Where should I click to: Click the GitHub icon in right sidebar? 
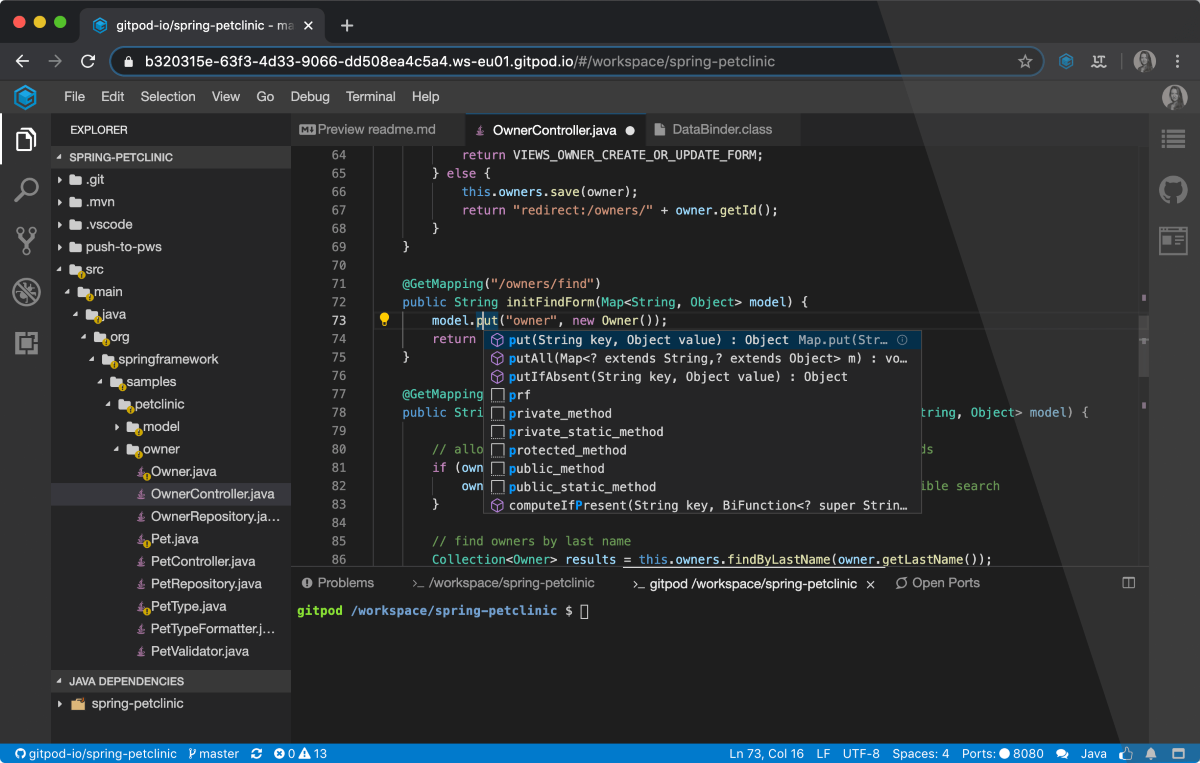tap(1172, 190)
